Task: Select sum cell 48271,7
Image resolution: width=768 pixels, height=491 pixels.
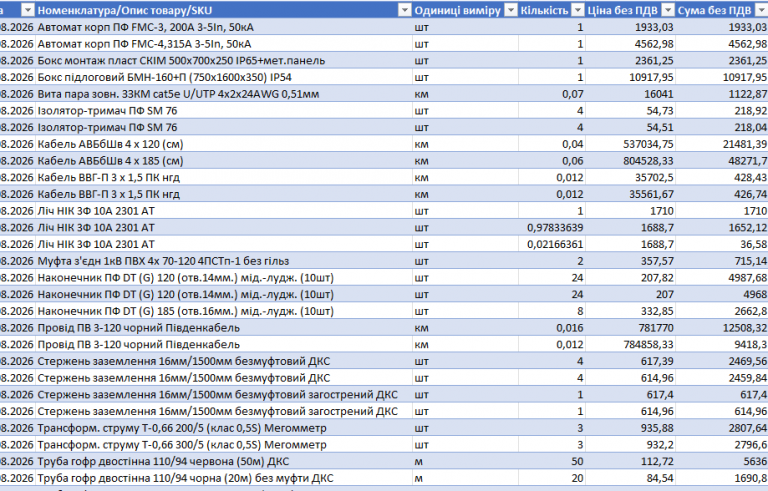Action: 722,160
